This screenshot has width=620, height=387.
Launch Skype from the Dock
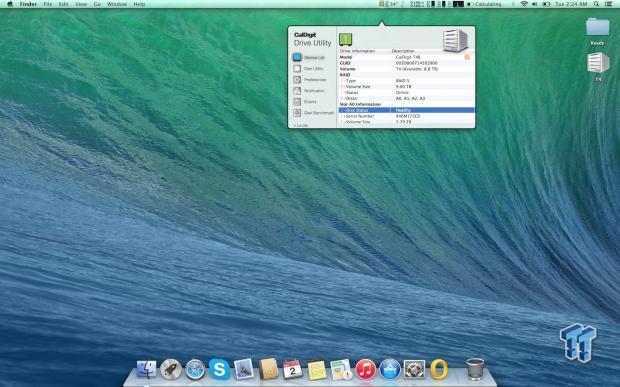[x=219, y=369]
